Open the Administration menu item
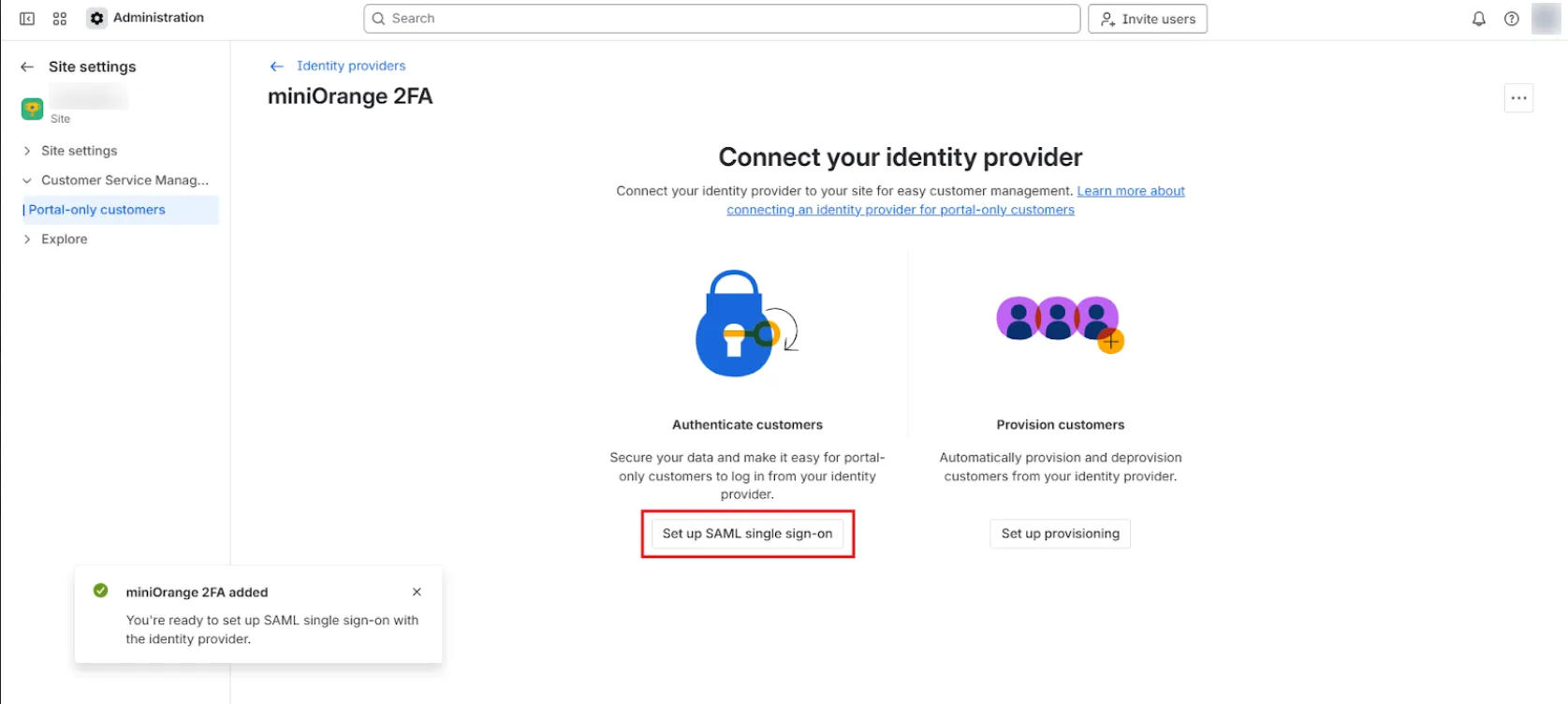 [158, 17]
